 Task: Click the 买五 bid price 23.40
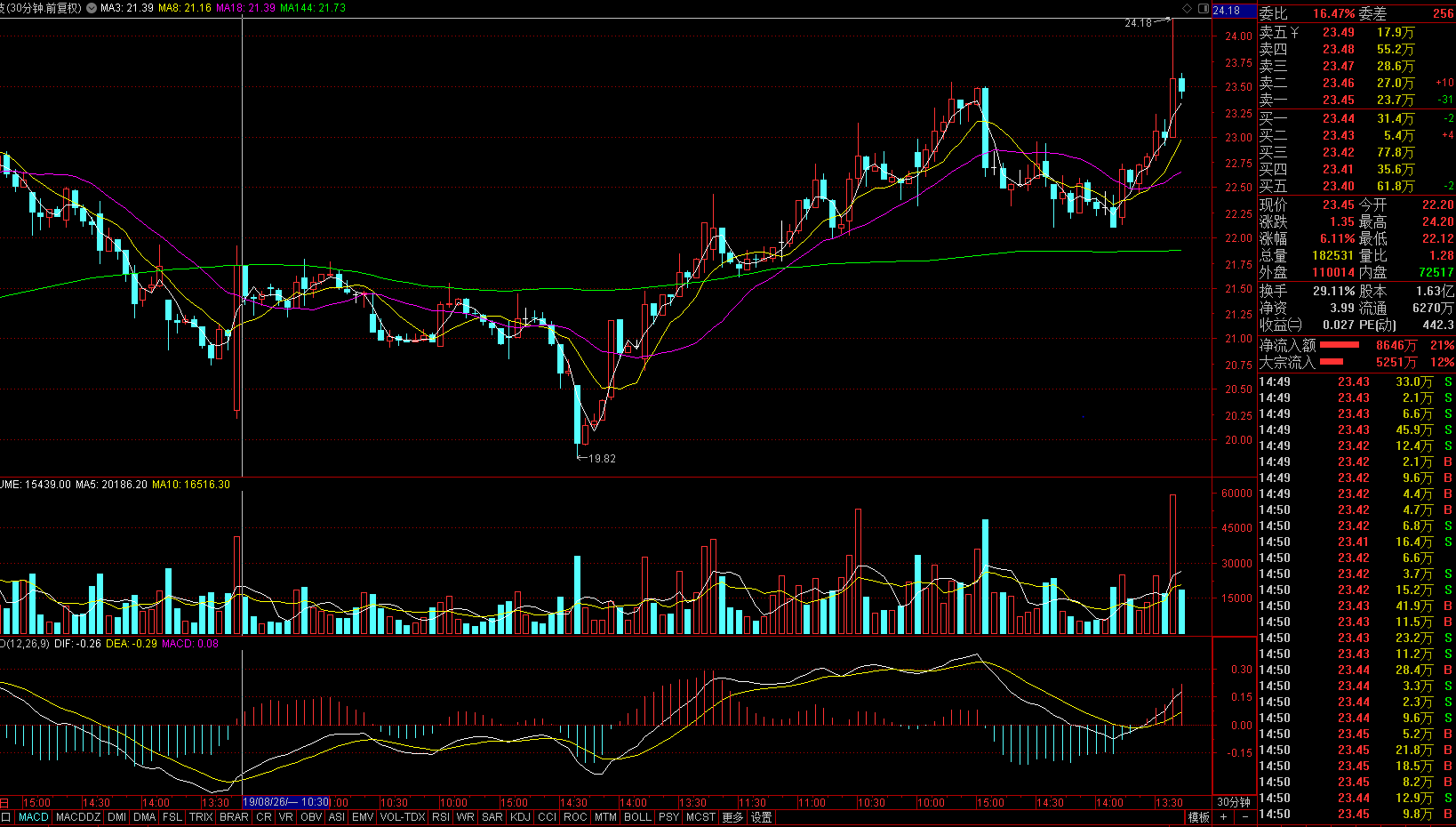[x=1339, y=186]
